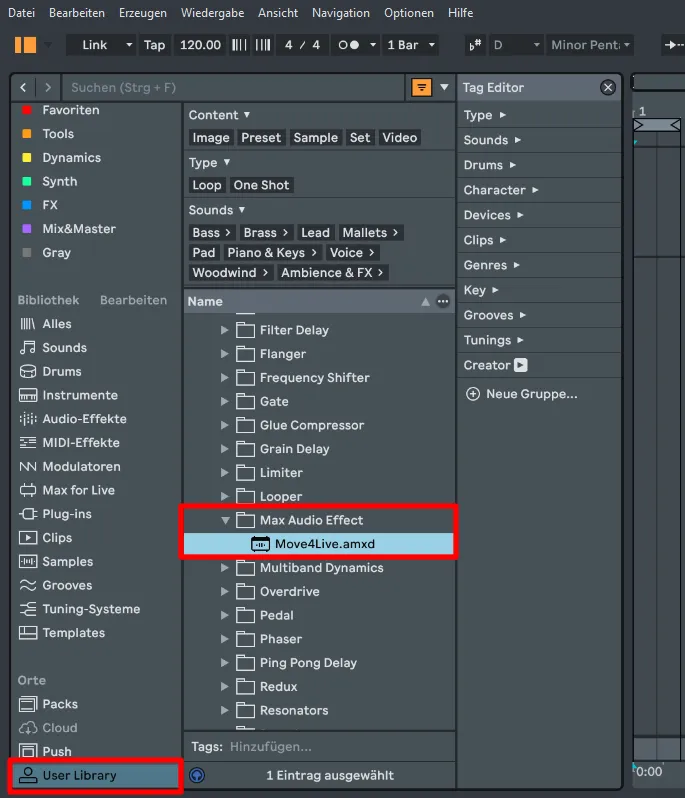Open the Tuning-Systeme category
The image size is (685, 798).
point(91,609)
